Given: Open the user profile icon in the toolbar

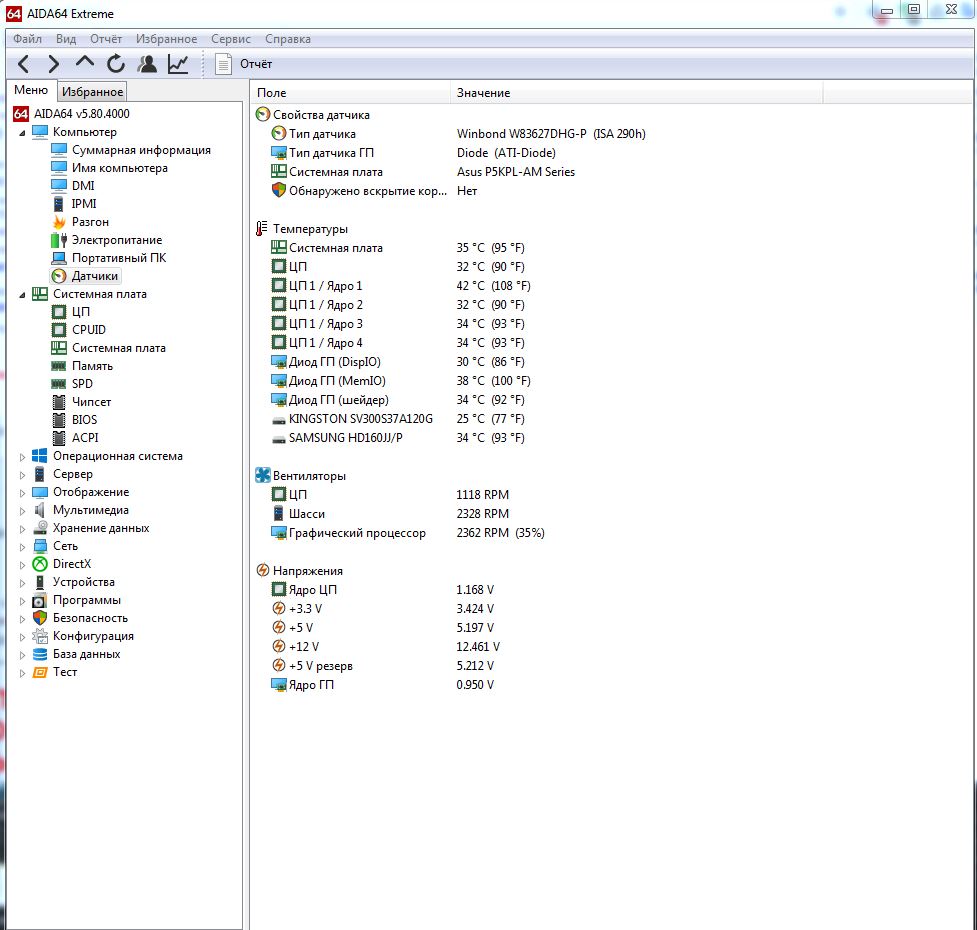Looking at the screenshot, I should point(147,64).
